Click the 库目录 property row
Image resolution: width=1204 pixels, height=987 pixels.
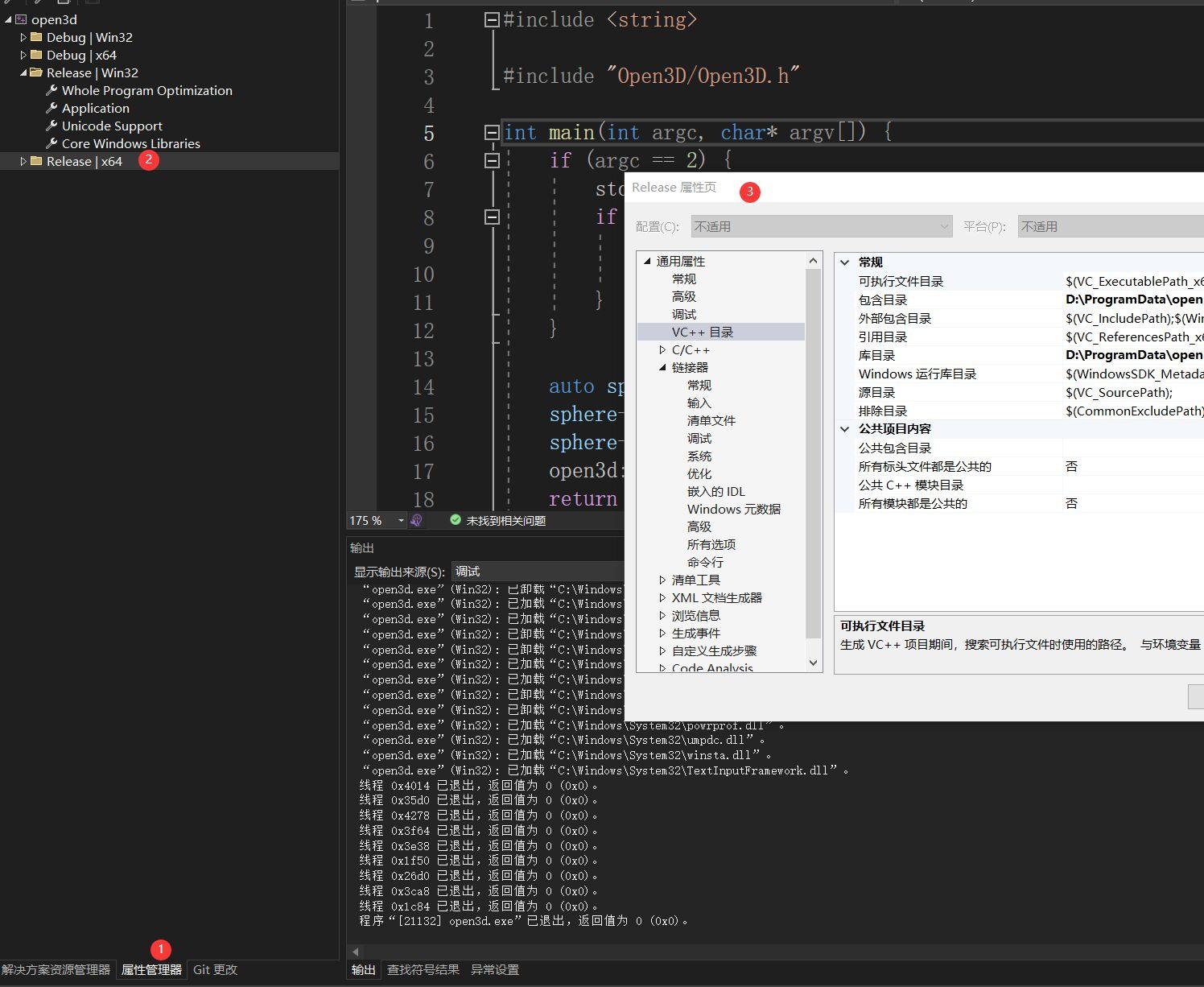click(1019, 355)
